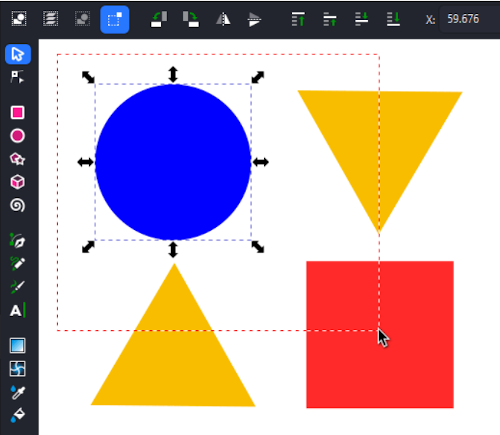Pick the Color dropper tool
500x435 pixels.
(17, 392)
